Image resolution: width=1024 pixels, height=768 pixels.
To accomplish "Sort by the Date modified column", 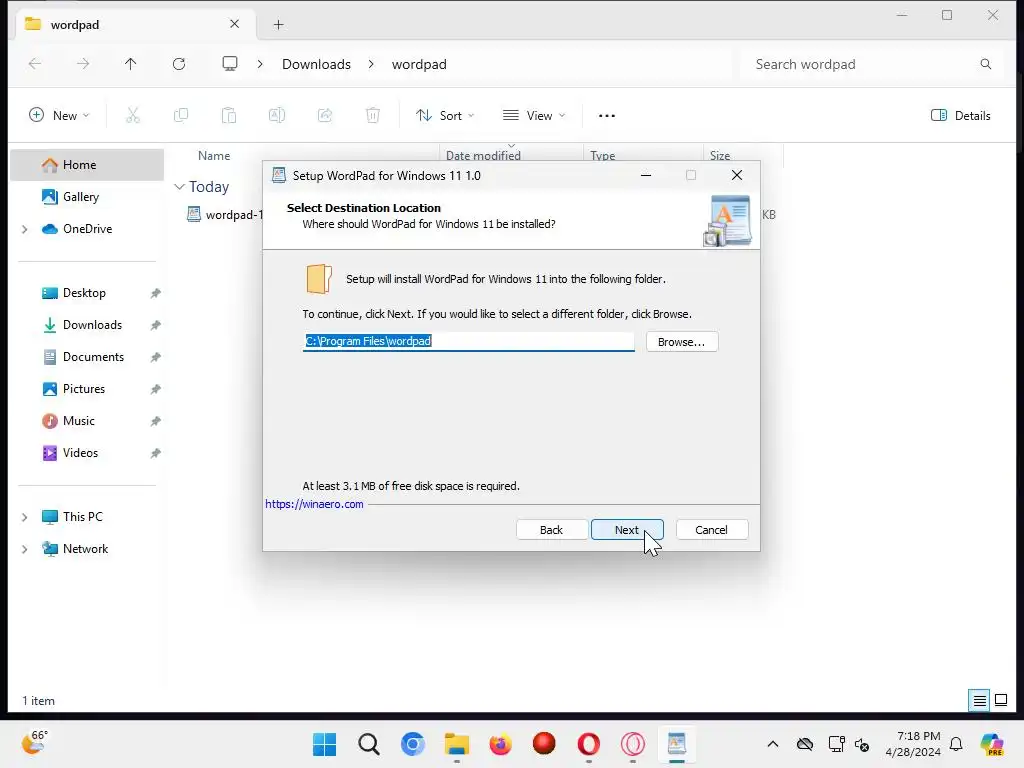I will (x=483, y=155).
